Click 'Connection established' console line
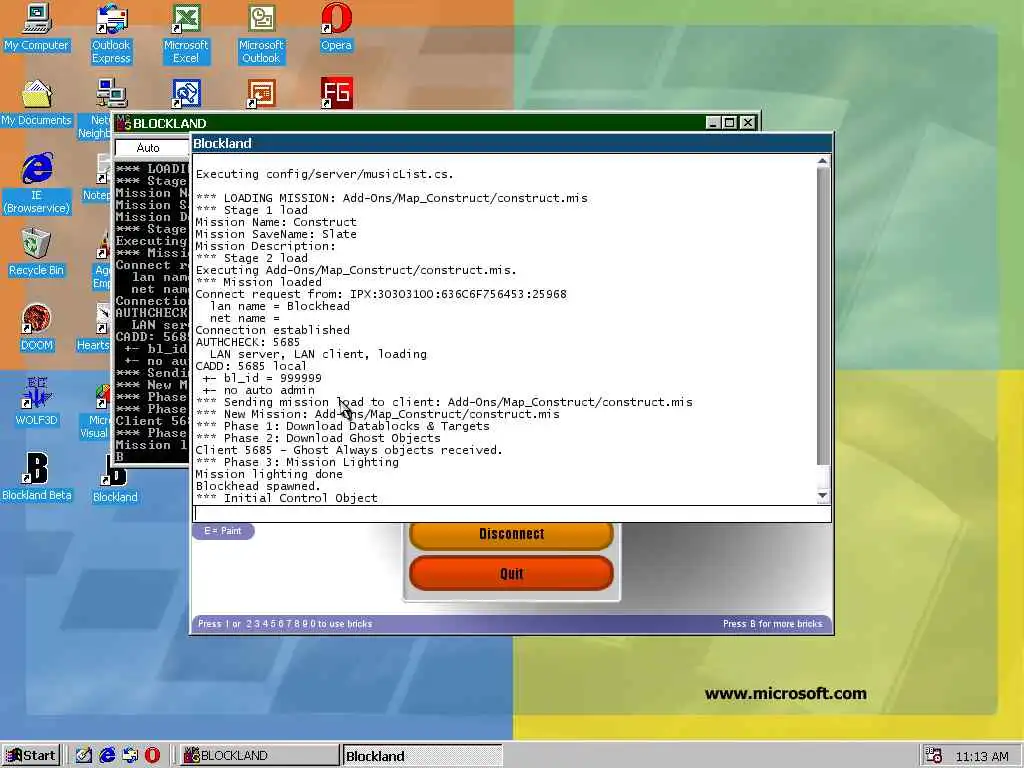 [x=272, y=330]
